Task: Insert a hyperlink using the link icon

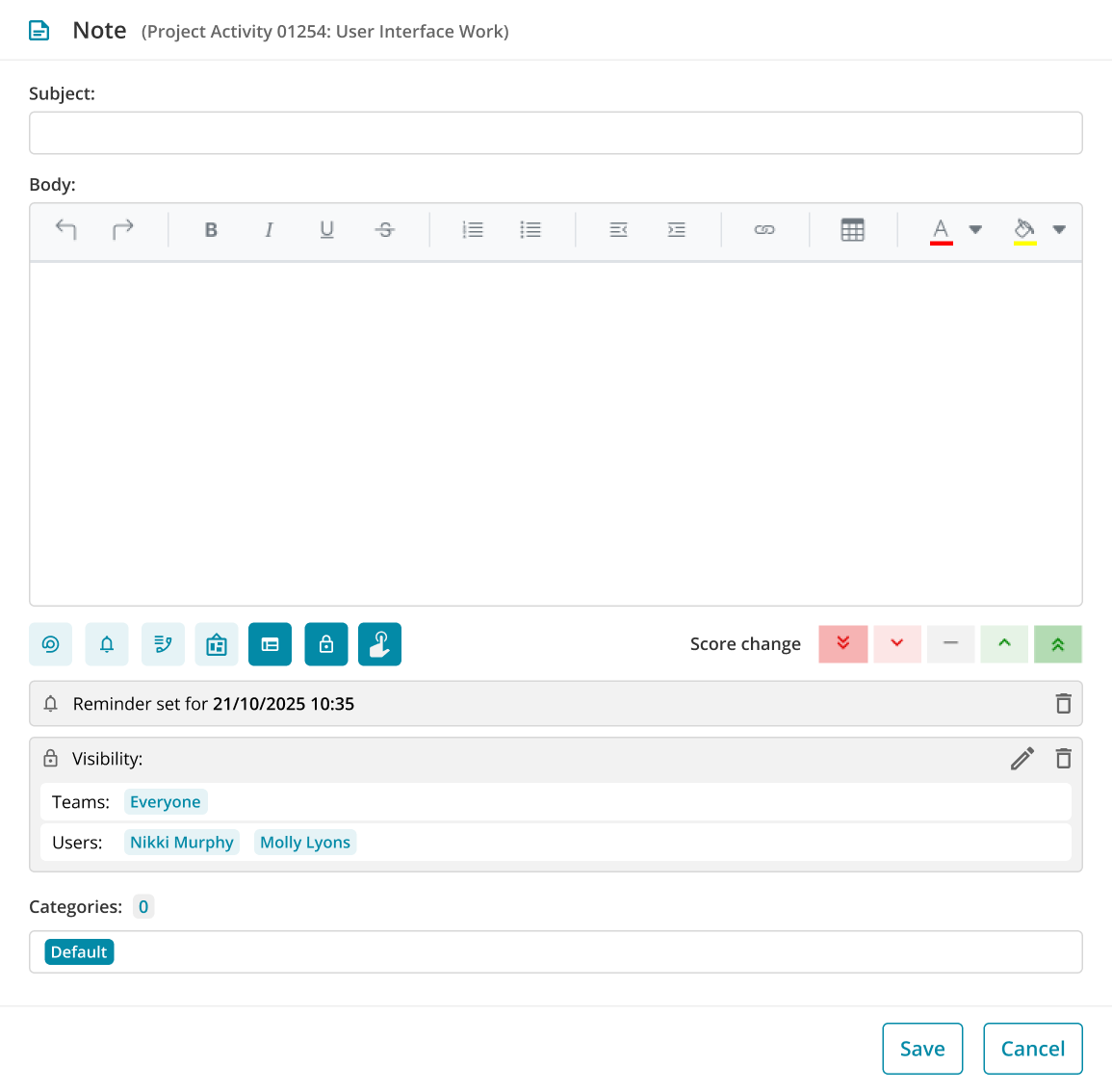Action: pos(764,229)
